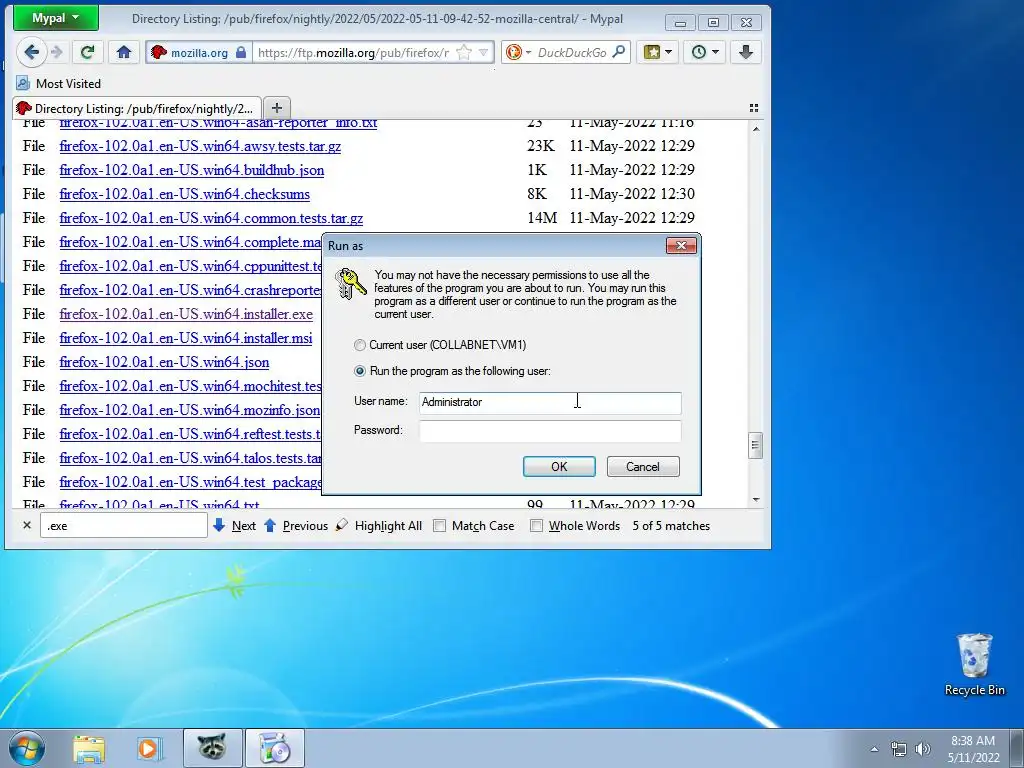Click the network tray icon
Viewport: 1024px width, 768px height.
point(899,748)
